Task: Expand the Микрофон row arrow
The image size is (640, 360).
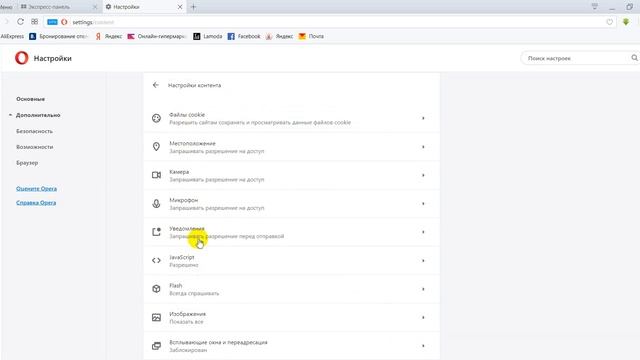Action: 423,203
